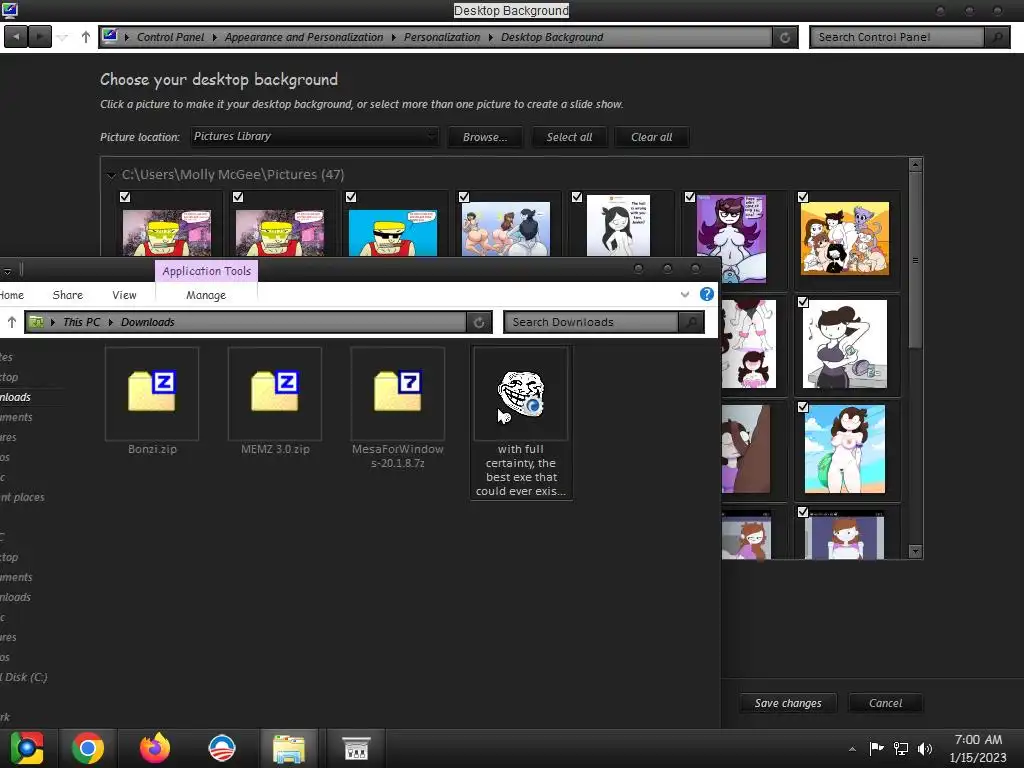This screenshot has width=1024, height=768.
Task: Focus the Search Control Panel field
Action: pos(897,37)
